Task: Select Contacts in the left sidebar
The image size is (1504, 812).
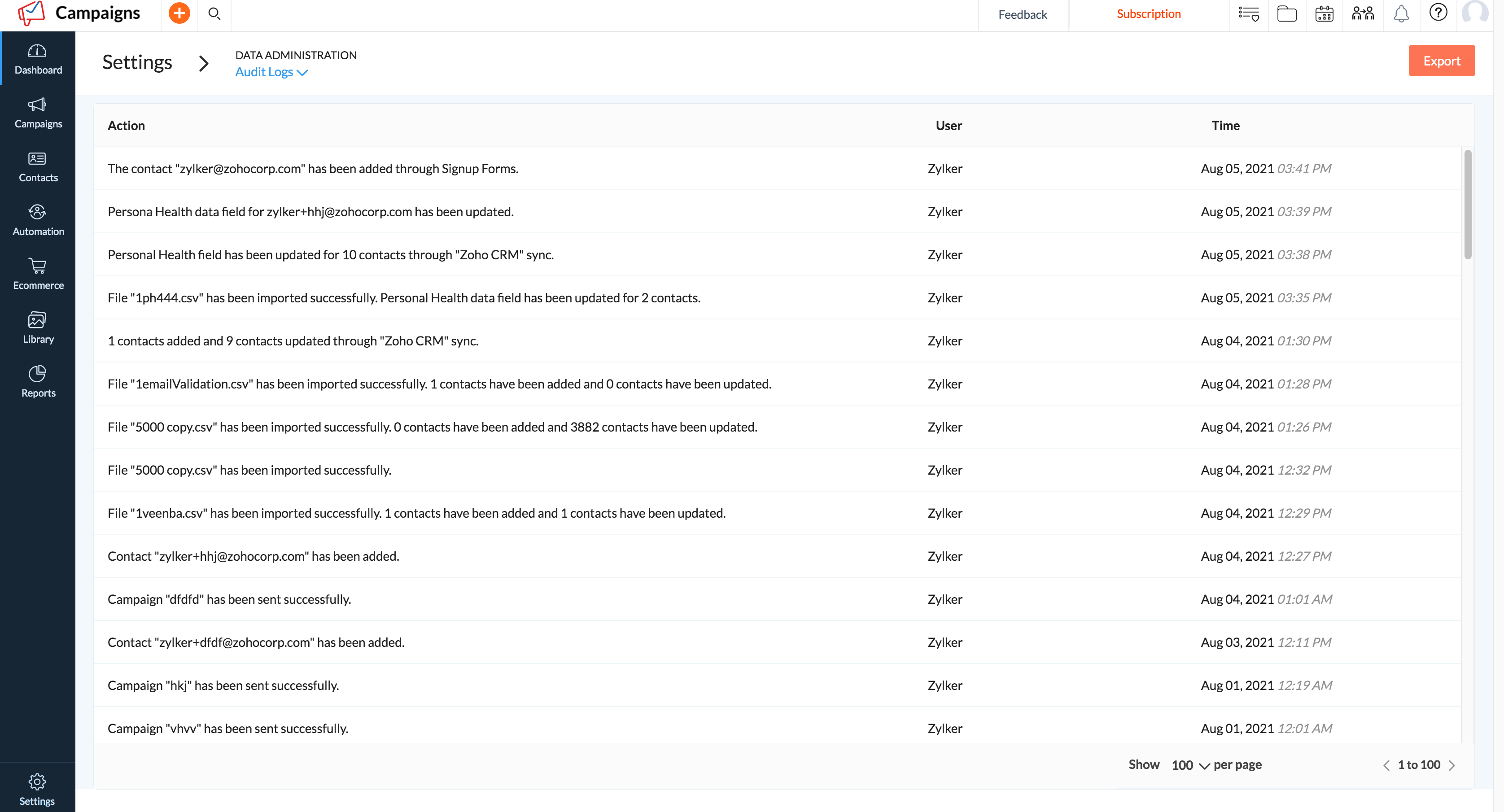Action: 37,167
